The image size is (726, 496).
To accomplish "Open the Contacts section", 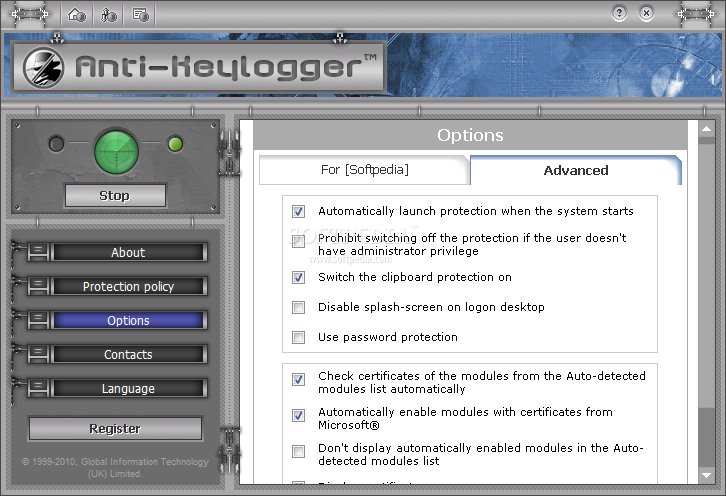I will [x=128, y=354].
